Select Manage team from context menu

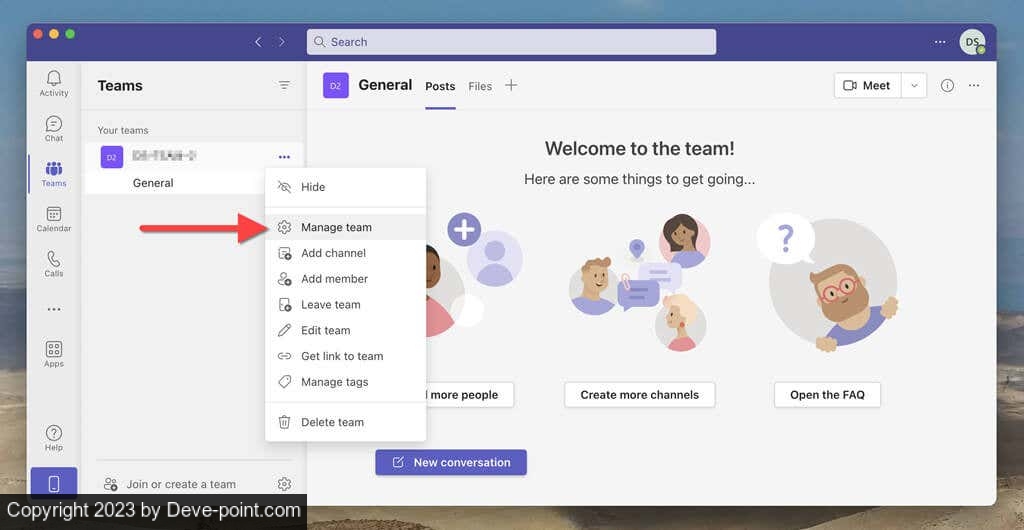coord(336,227)
